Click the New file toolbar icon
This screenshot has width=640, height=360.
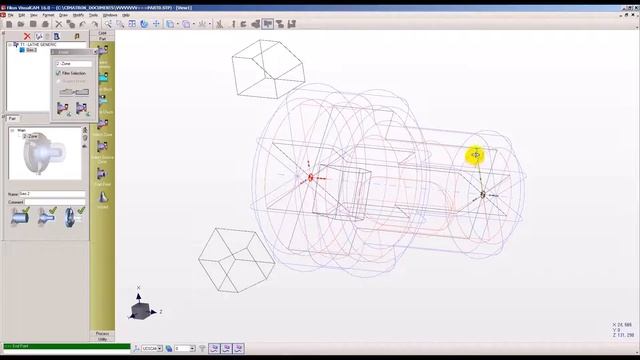pos(9,24)
